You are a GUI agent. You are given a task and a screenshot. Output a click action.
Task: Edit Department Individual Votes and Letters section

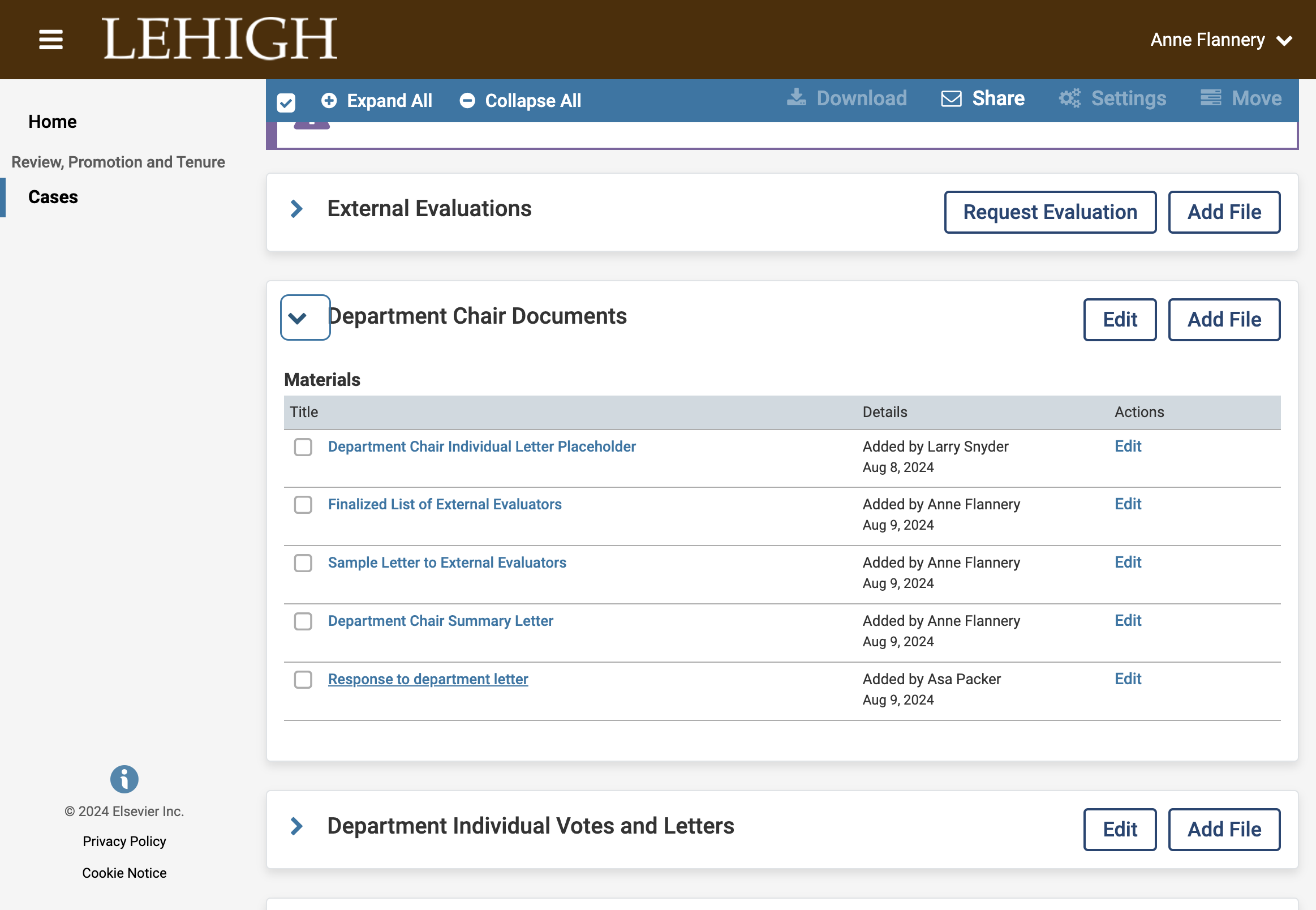pos(1120,830)
